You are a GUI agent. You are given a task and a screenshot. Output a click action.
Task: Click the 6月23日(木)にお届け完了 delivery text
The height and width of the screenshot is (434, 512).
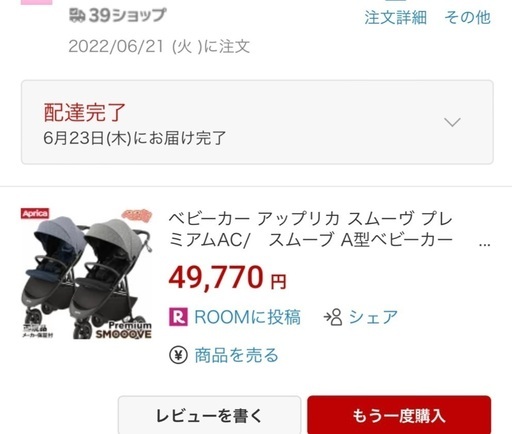tap(135, 138)
